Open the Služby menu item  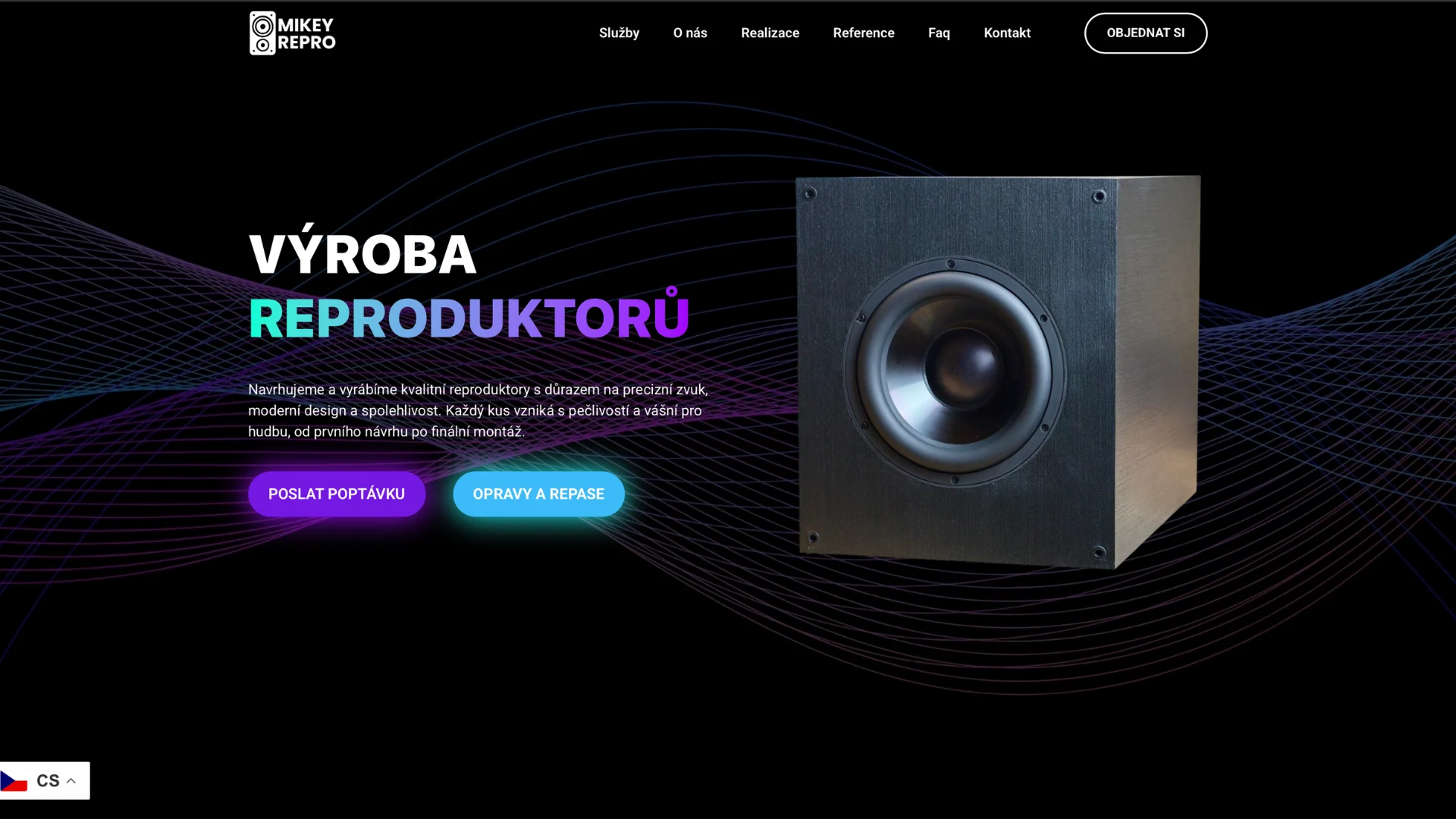tap(619, 33)
